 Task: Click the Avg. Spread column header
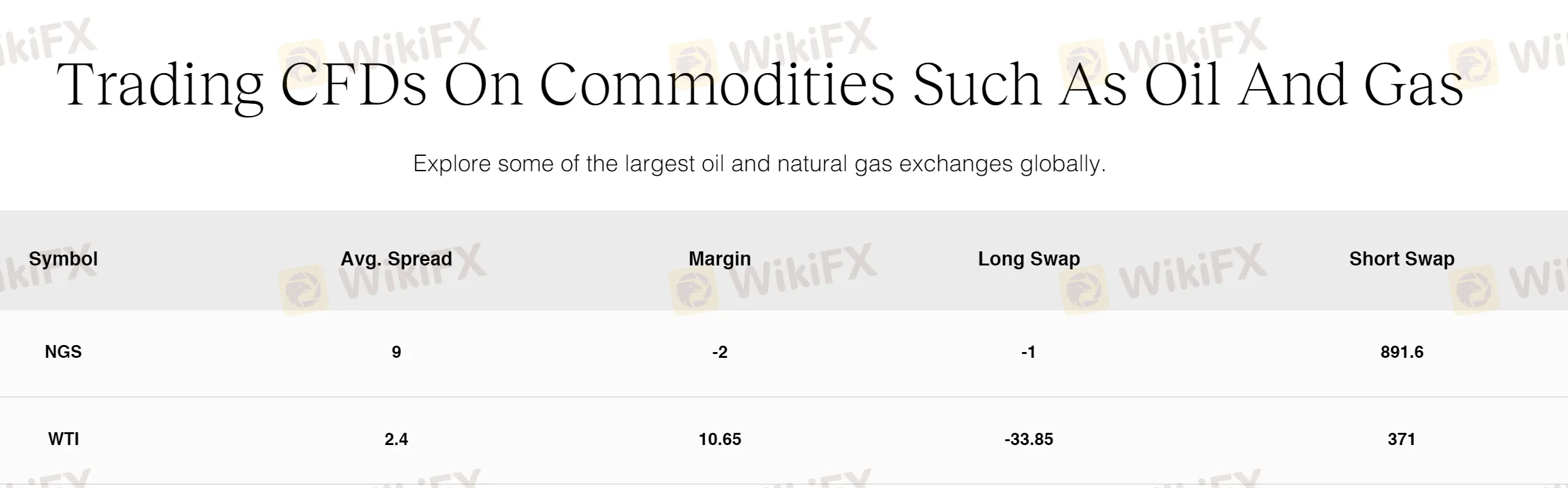[396, 259]
